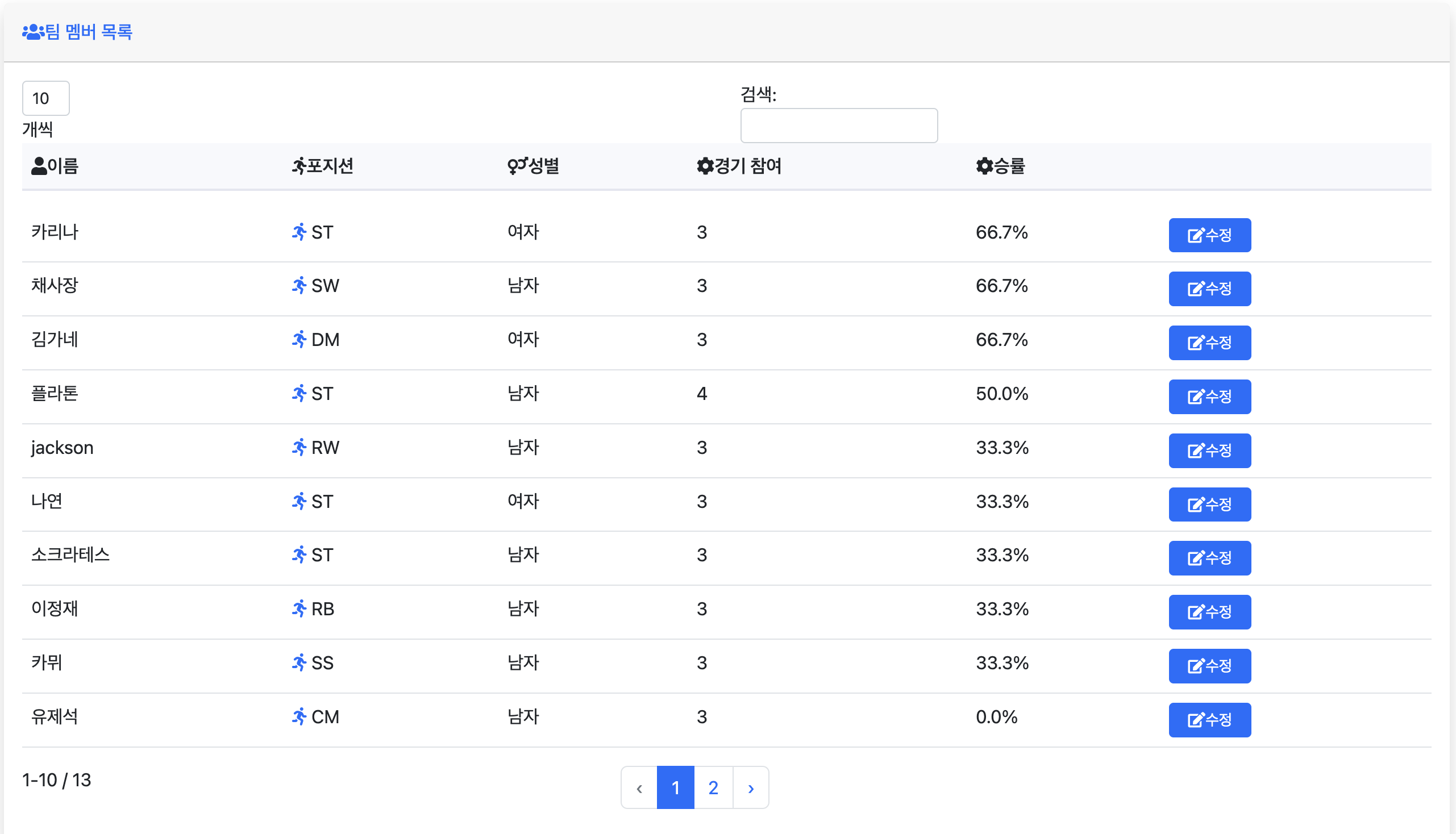Click the team members group icon in the header
Image resolution: width=1456 pixels, height=834 pixels.
(x=33, y=31)
